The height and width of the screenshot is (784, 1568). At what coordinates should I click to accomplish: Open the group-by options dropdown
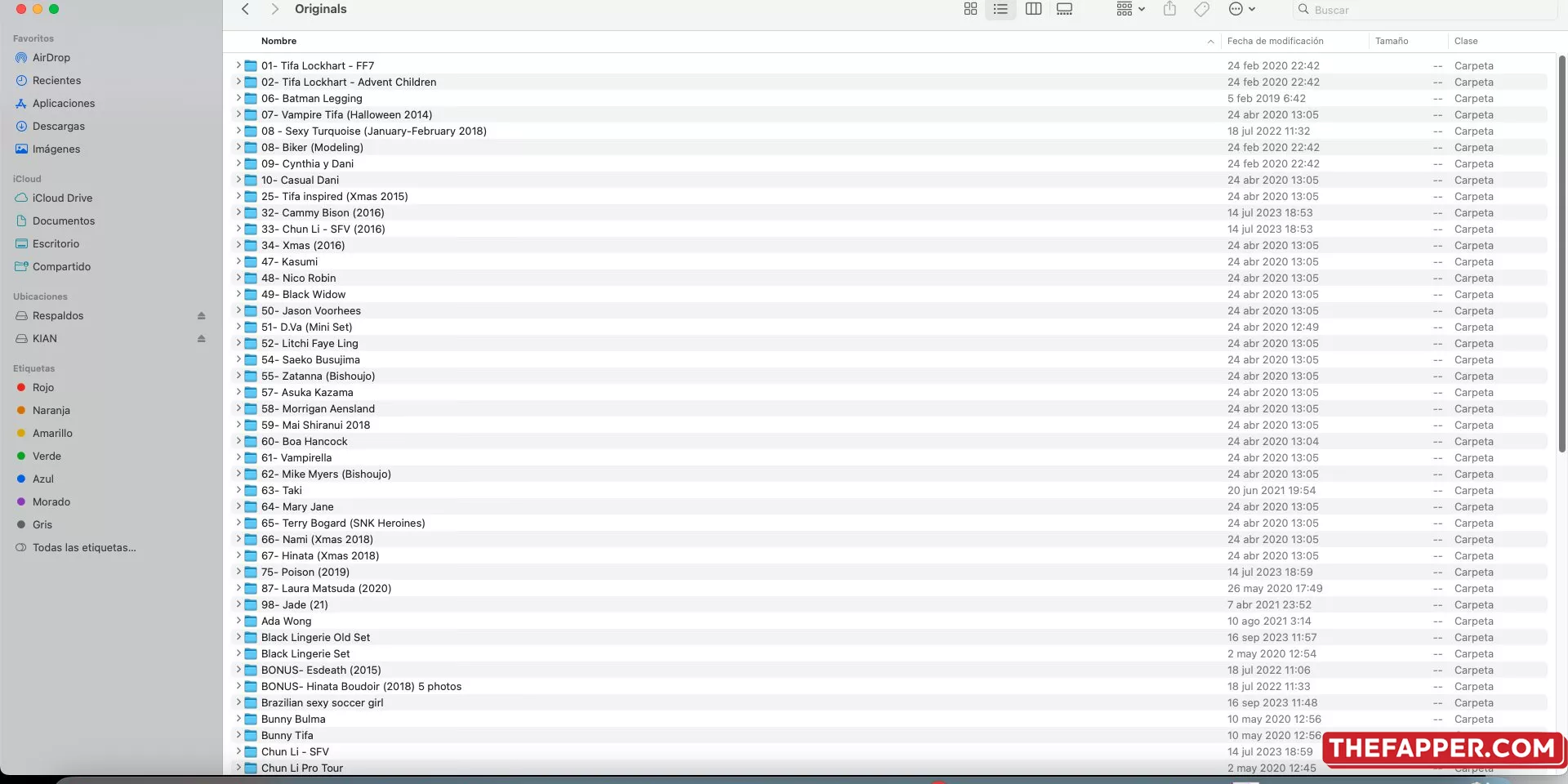1131,9
